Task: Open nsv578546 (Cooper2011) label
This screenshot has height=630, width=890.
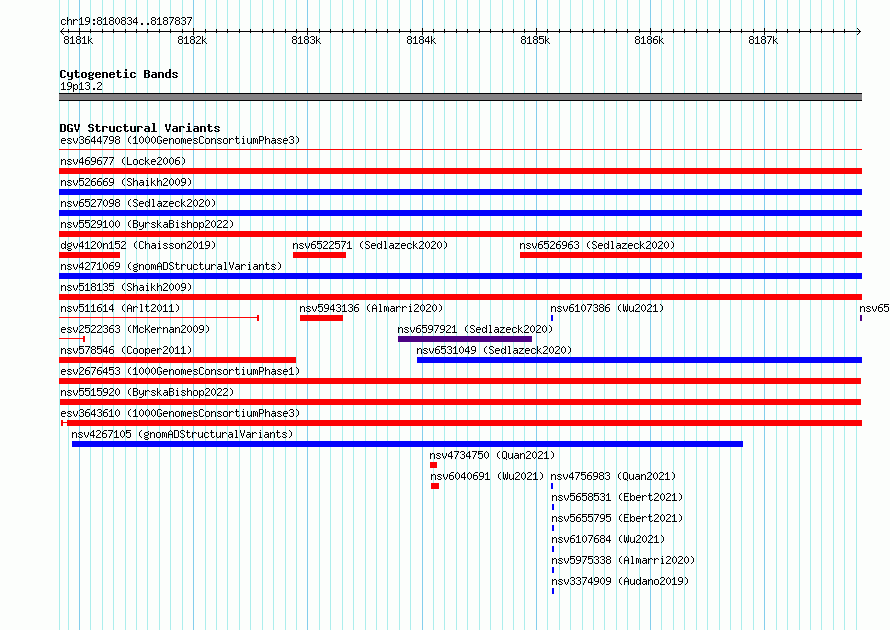Action: point(126,350)
